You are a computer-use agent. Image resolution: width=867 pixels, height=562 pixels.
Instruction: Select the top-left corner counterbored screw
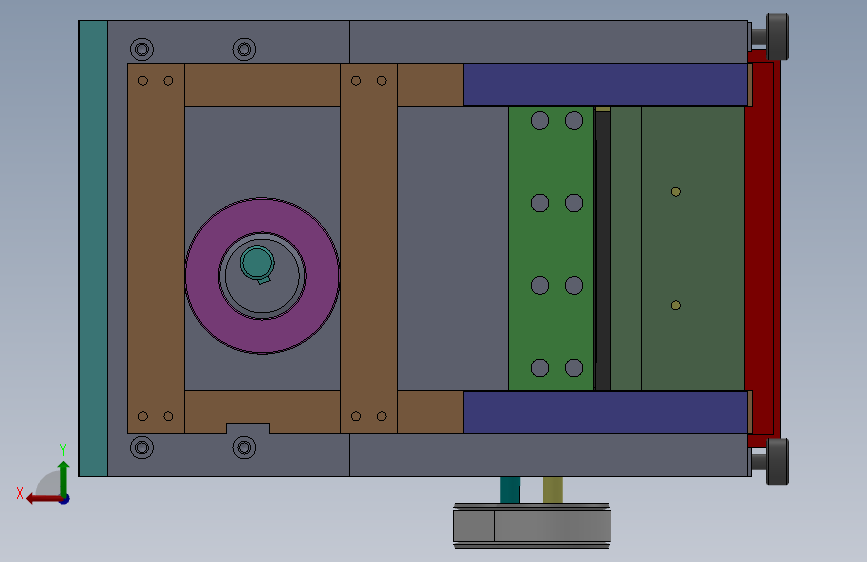tap(142, 49)
